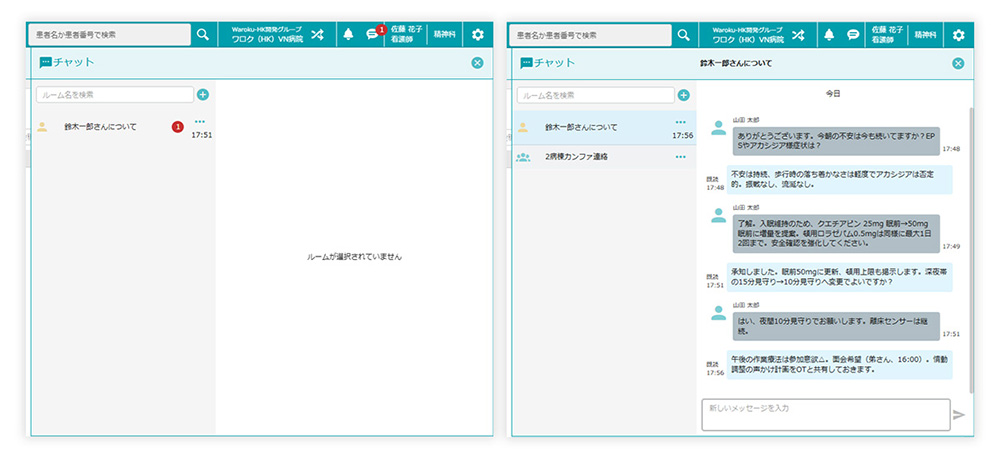Open three-dot menu for 2病棟カンファ連絡 room

point(681,157)
